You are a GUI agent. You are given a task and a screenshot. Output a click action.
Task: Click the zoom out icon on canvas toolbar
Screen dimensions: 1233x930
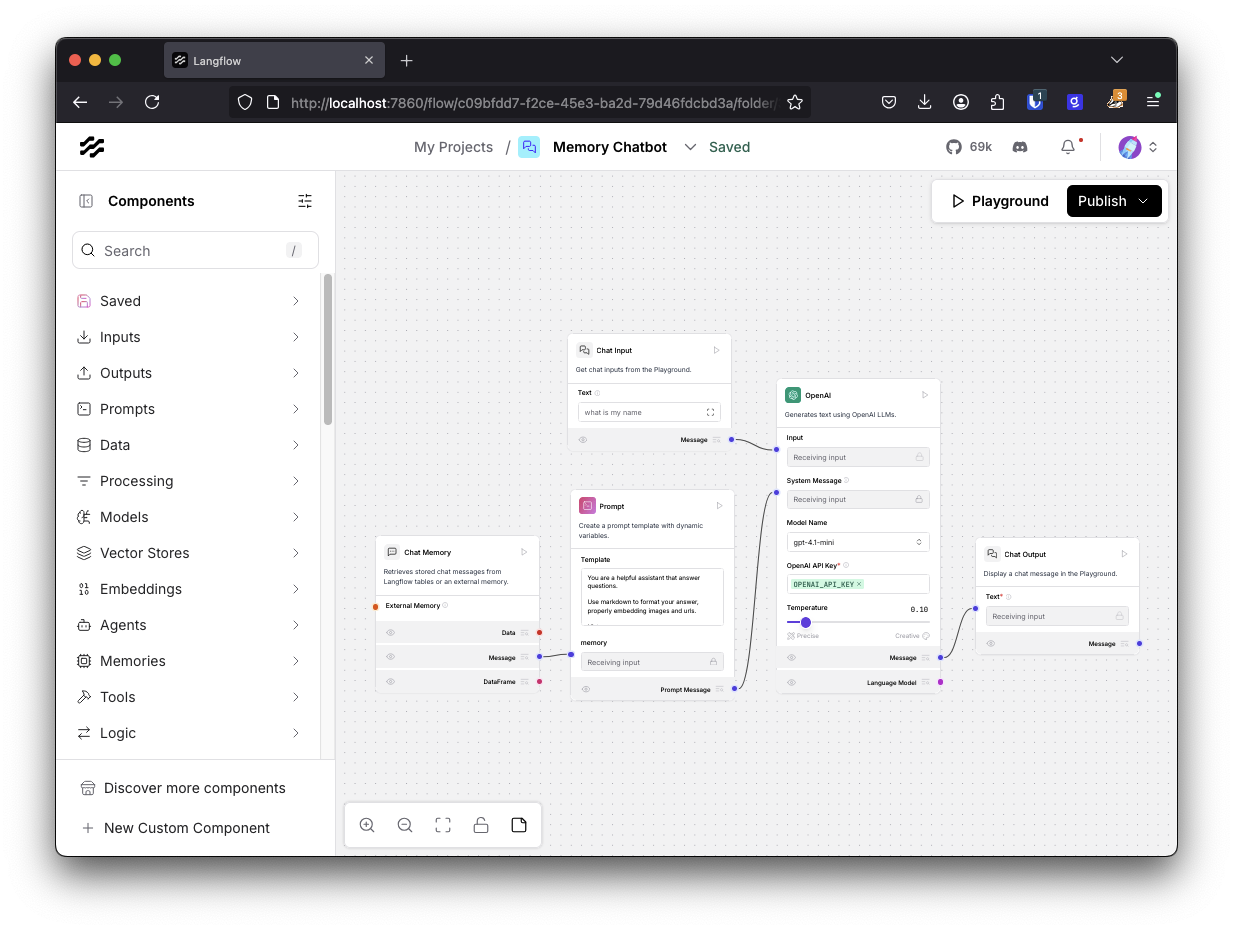pos(405,824)
